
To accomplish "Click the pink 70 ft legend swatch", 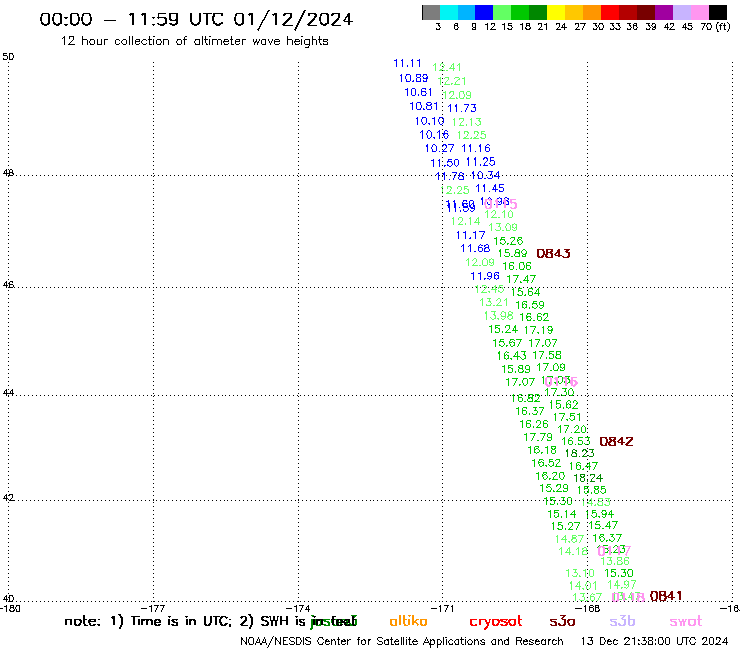I will coord(699,12).
